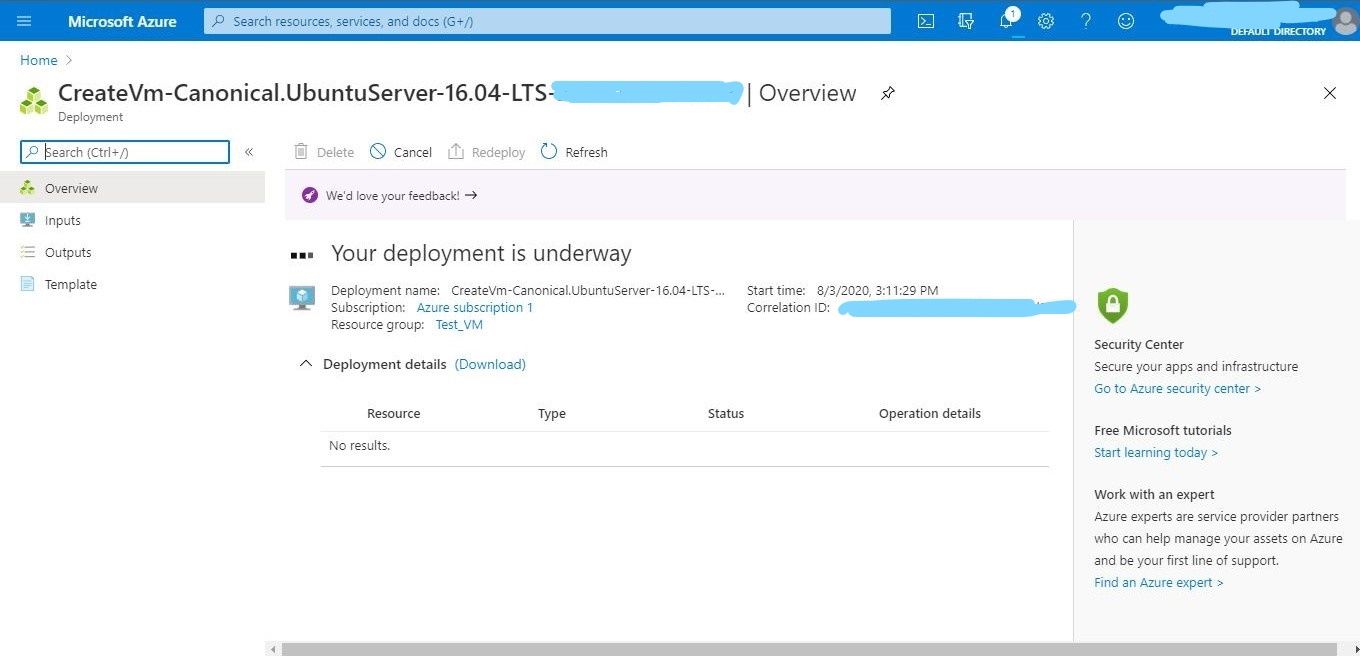This screenshot has height=656, width=1360.
Task: Click the Home breadcrumb
Action: click(x=38, y=60)
